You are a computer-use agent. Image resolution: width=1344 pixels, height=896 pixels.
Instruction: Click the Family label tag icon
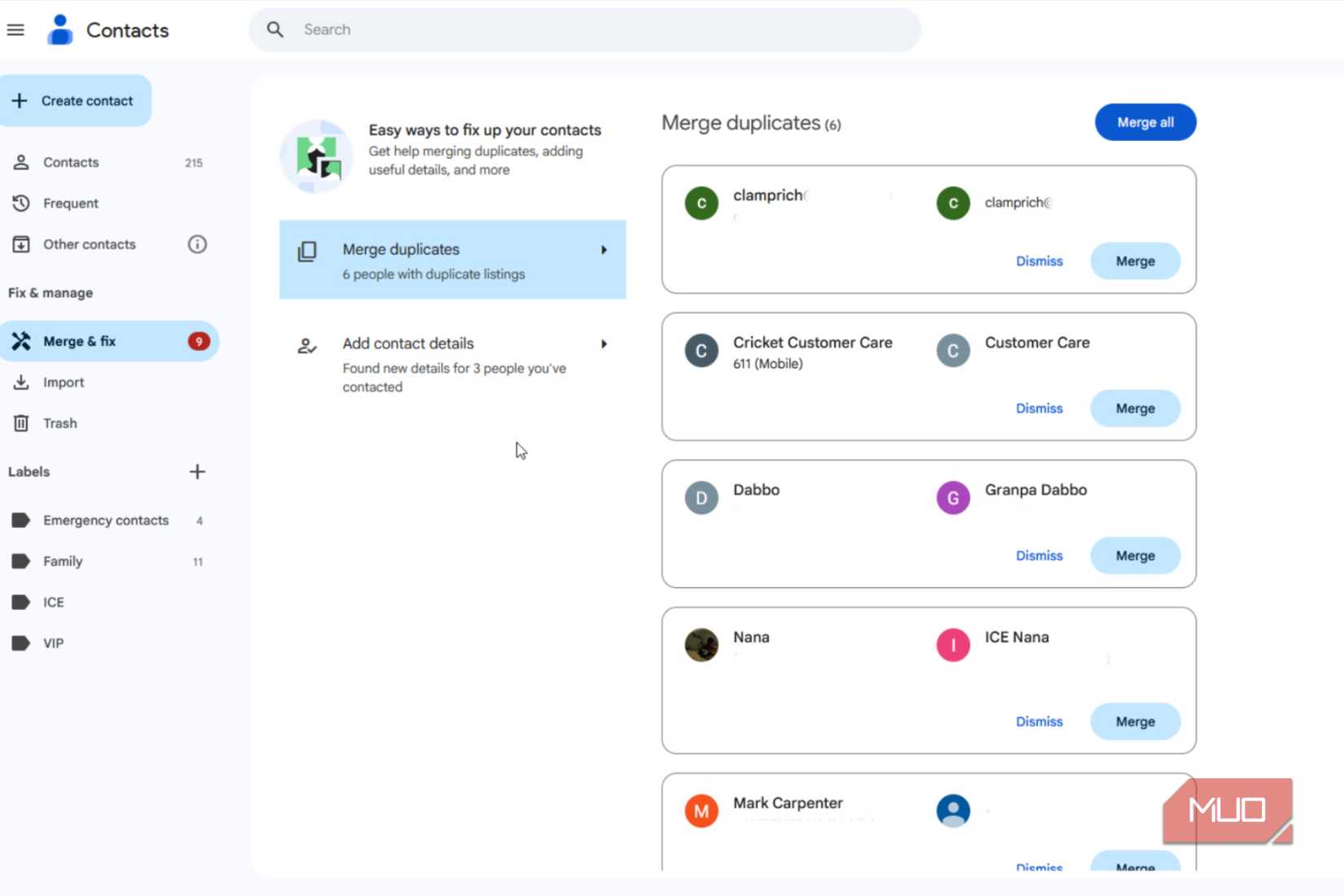tap(21, 561)
